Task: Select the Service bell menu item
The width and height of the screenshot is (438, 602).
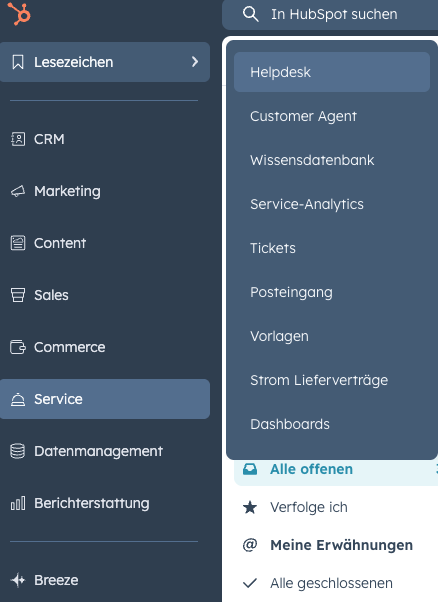Action: point(105,399)
